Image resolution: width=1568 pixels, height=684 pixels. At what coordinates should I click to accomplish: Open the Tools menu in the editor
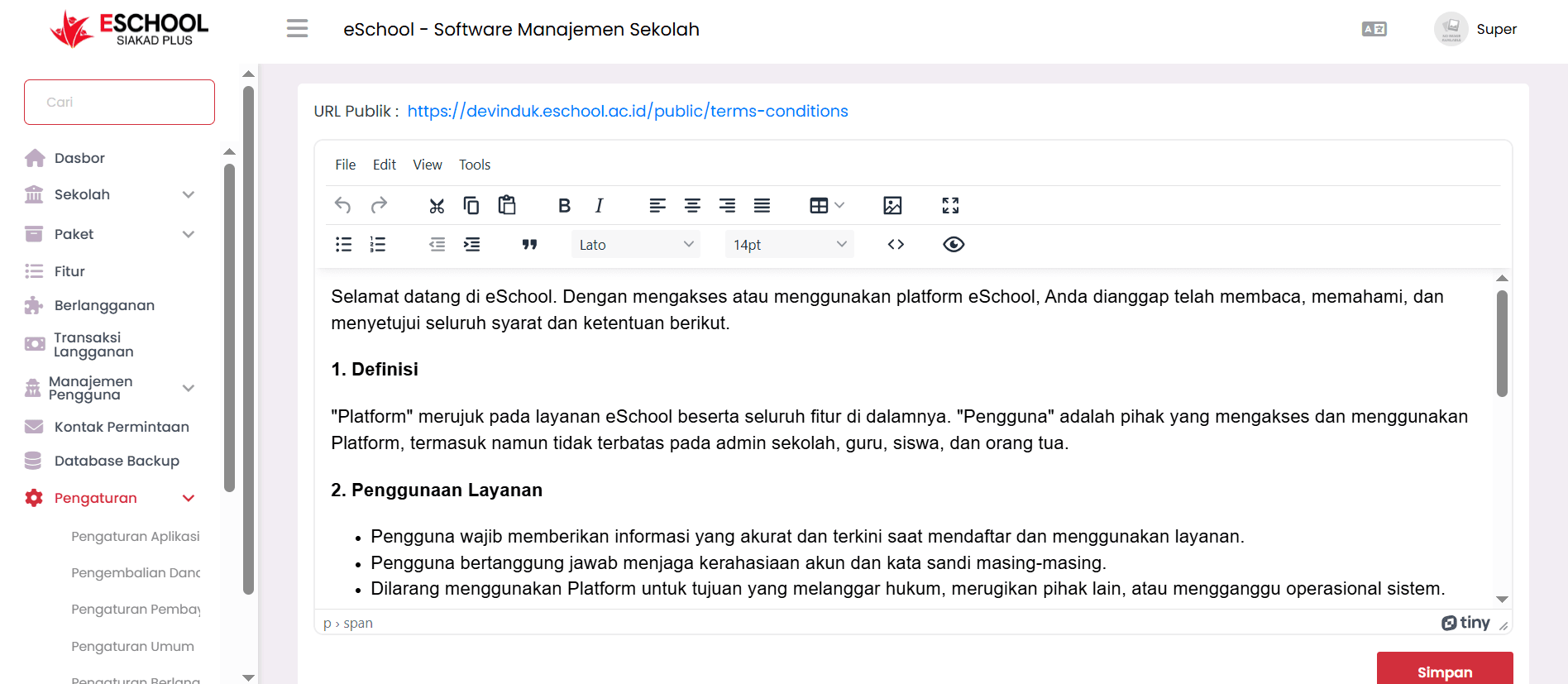coord(475,165)
